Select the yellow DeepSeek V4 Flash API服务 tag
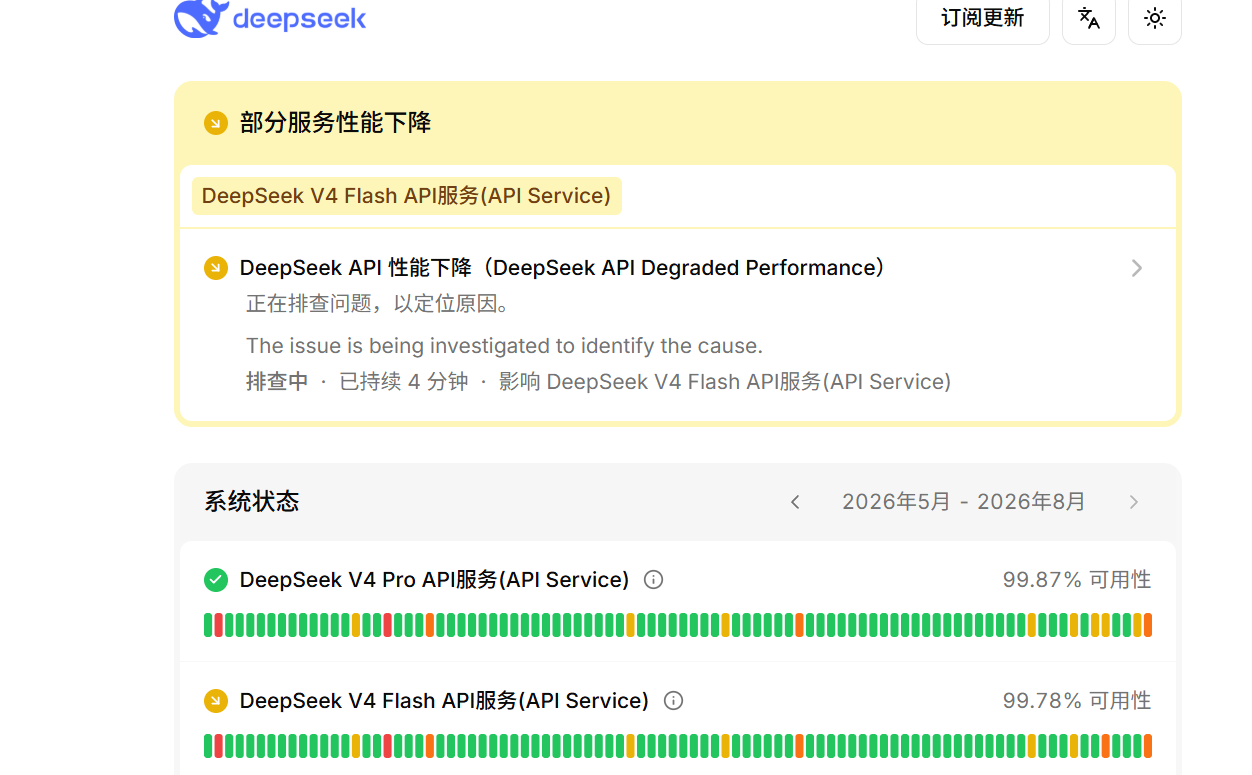The height and width of the screenshot is (775, 1252). coord(406,196)
